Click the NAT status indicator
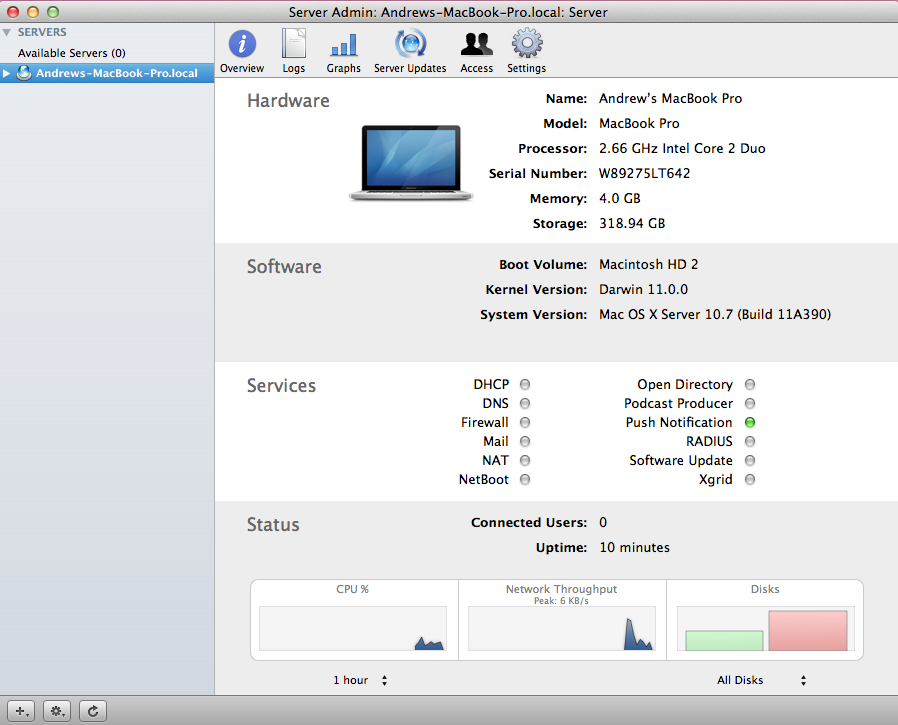 tap(525, 460)
